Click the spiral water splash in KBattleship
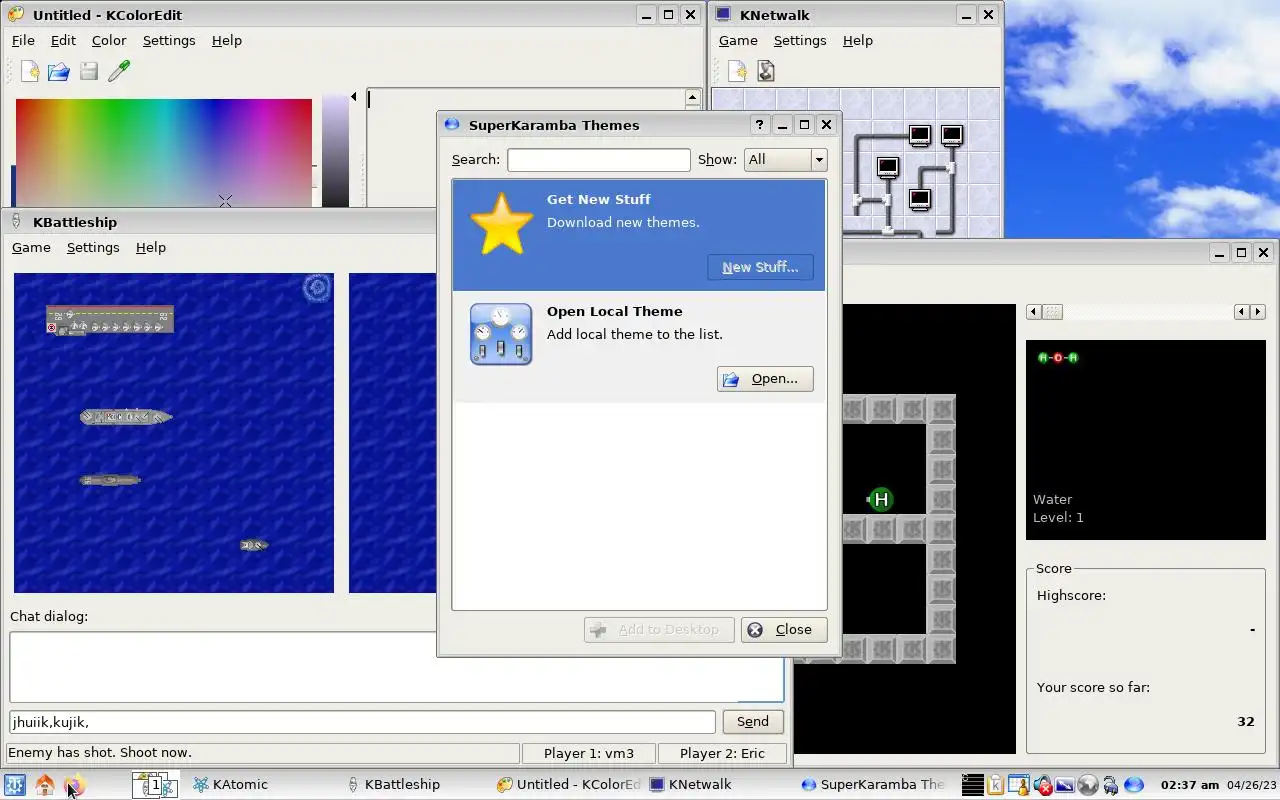 tap(317, 289)
